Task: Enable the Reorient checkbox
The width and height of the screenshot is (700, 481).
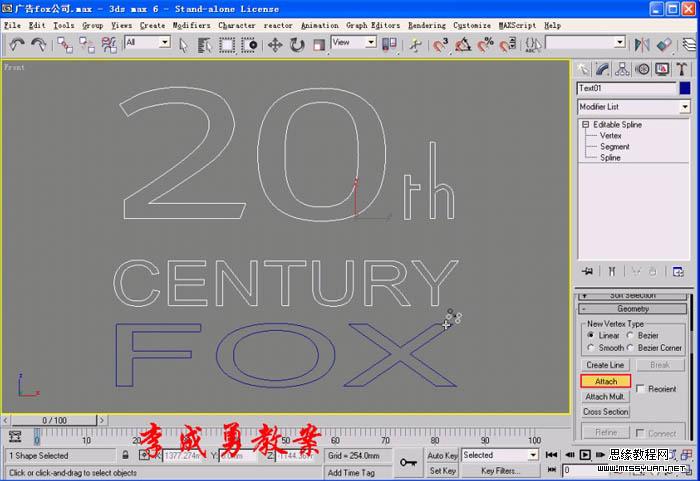Action: 640,389
